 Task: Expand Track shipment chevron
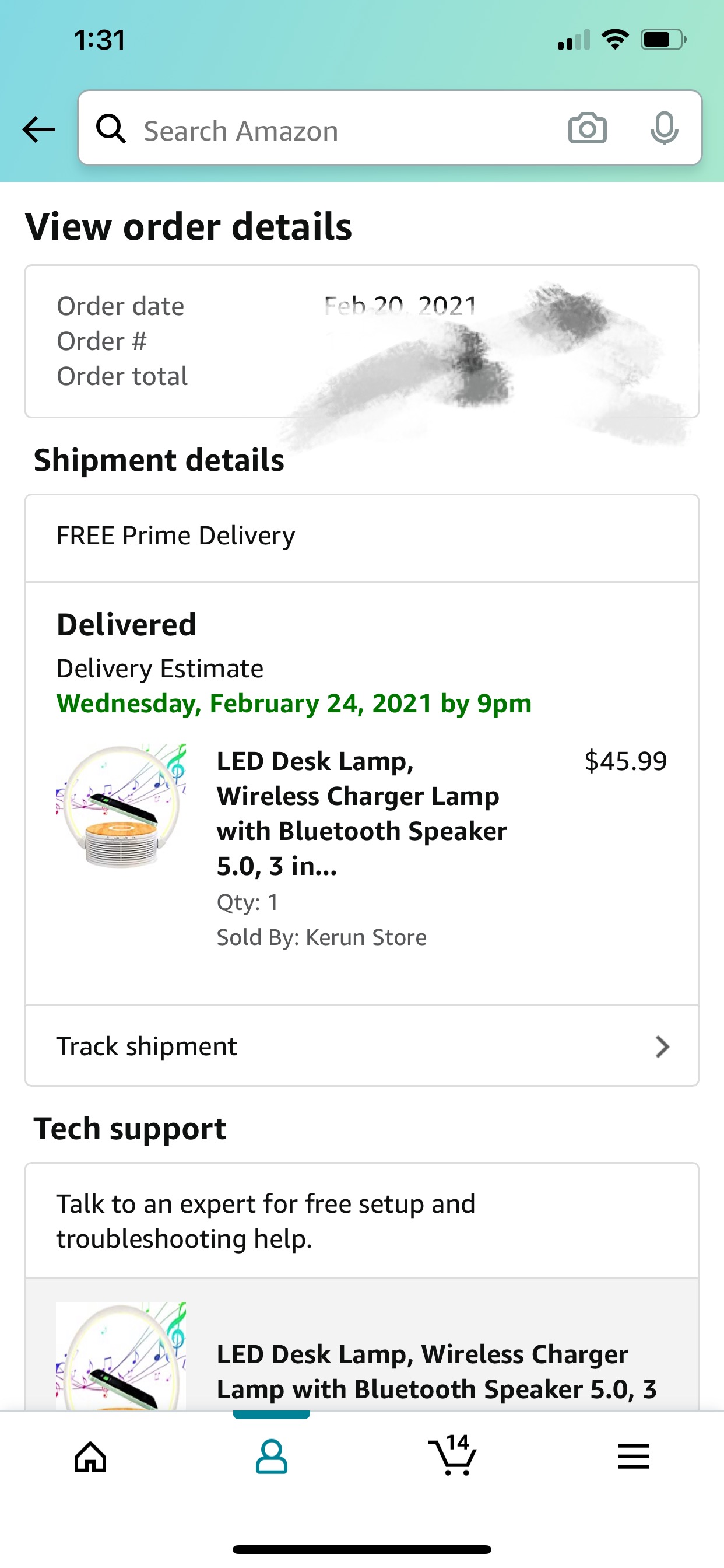point(662,1046)
